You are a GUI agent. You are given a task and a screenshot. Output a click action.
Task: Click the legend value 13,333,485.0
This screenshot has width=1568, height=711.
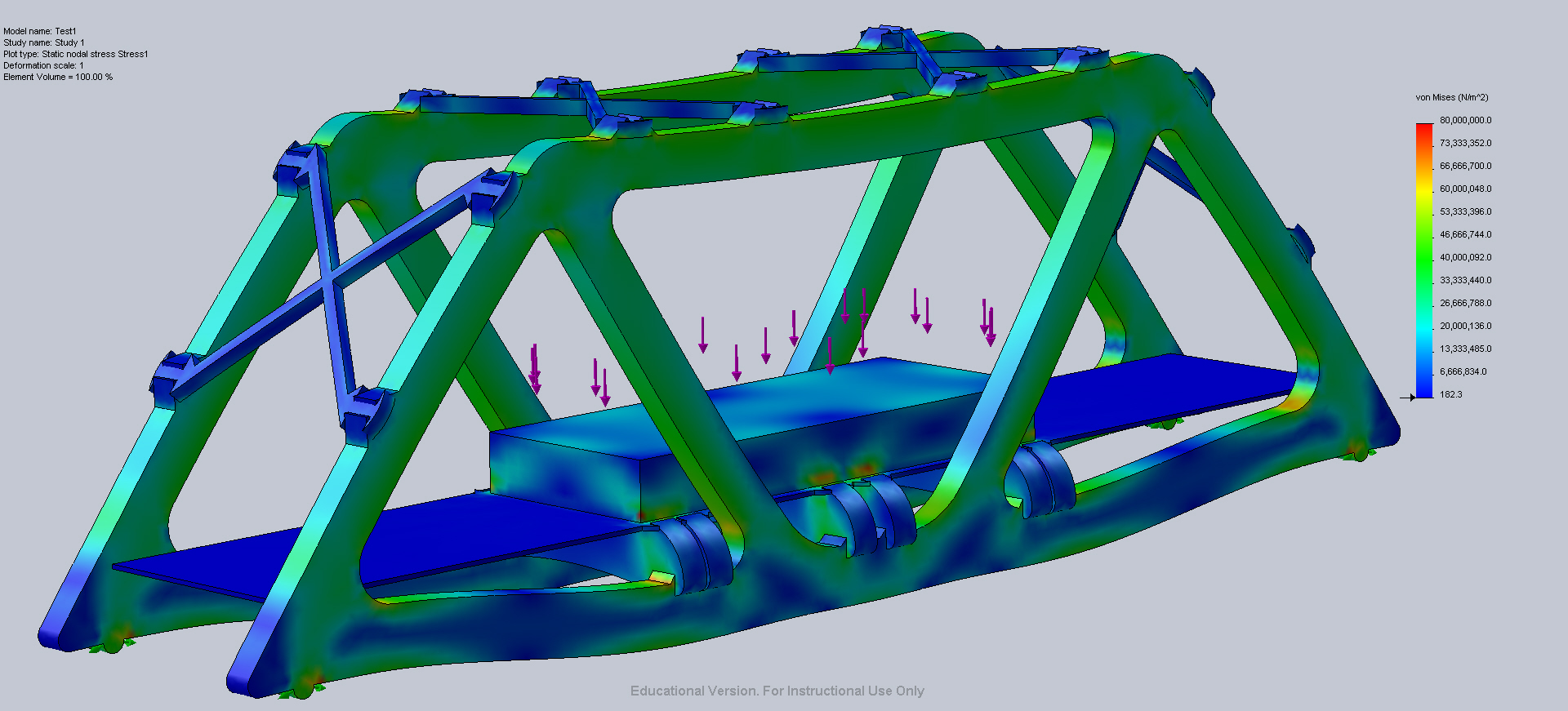[1465, 349]
